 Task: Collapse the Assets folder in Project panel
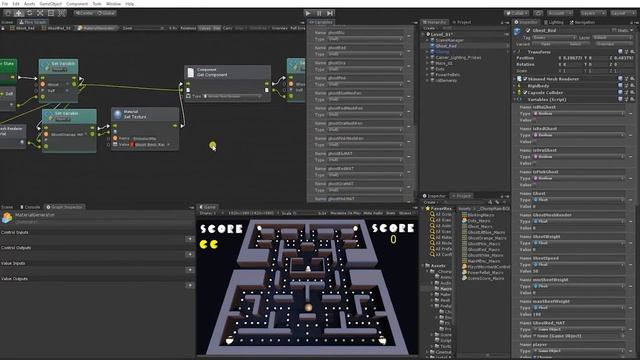click(x=423, y=266)
